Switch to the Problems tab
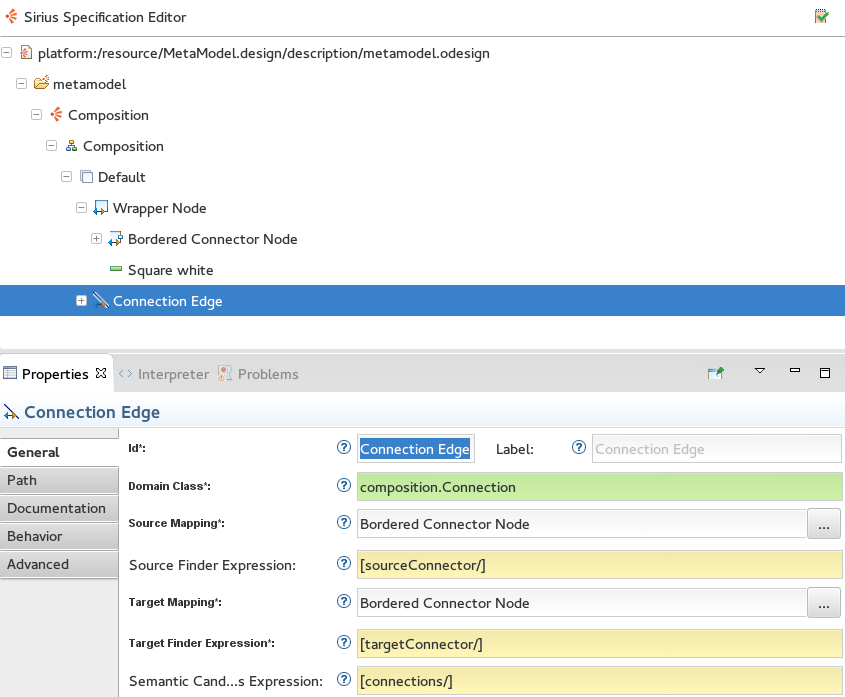The height and width of the screenshot is (697, 845). tap(258, 374)
